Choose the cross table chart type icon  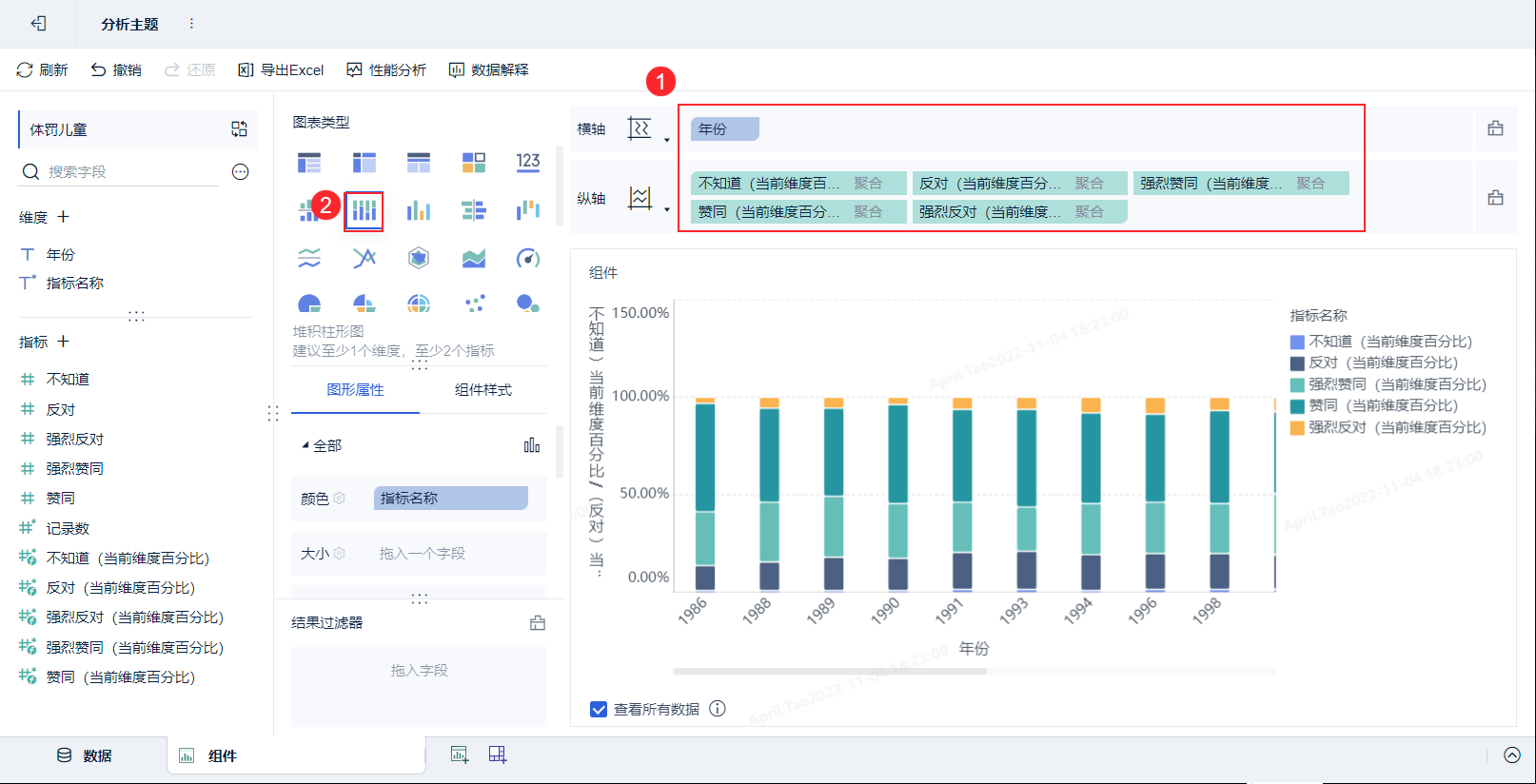click(x=364, y=163)
